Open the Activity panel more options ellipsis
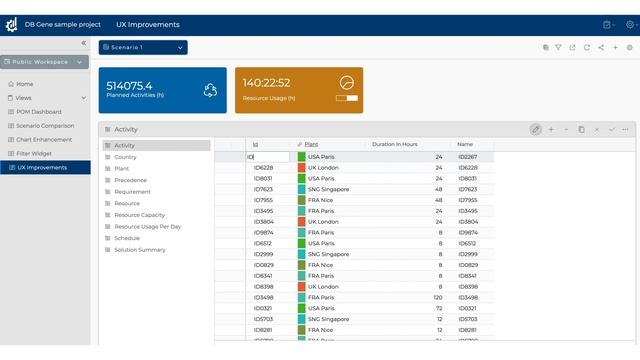This screenshot has height=360, width=640. [625, 129]
